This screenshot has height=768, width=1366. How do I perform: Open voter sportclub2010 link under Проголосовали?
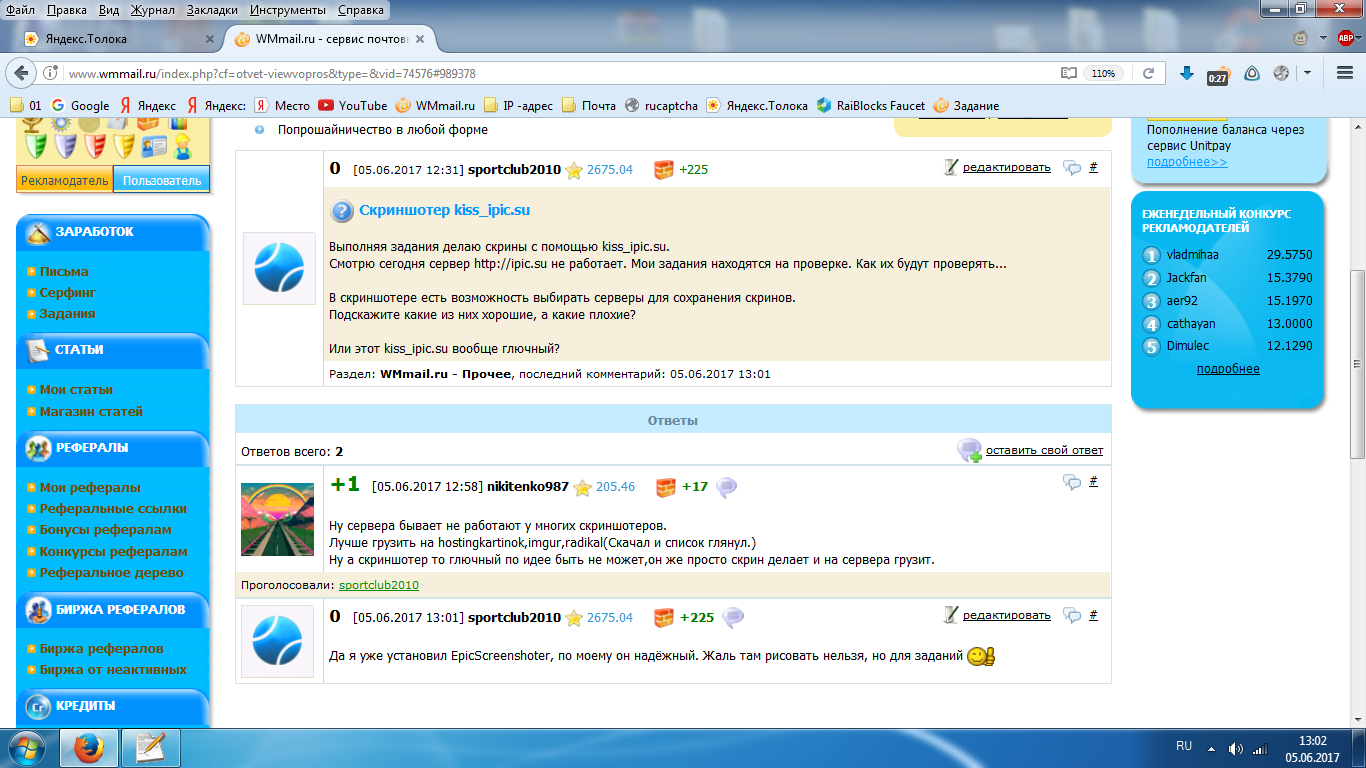point(379,585)
